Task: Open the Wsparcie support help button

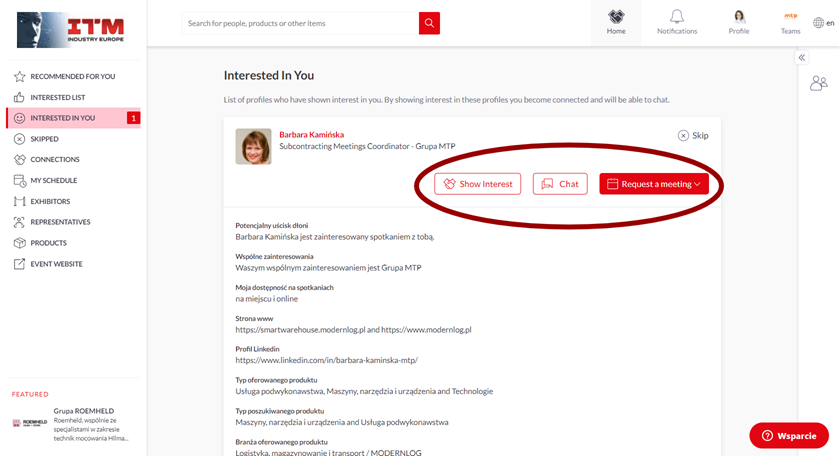Action: 789,436
